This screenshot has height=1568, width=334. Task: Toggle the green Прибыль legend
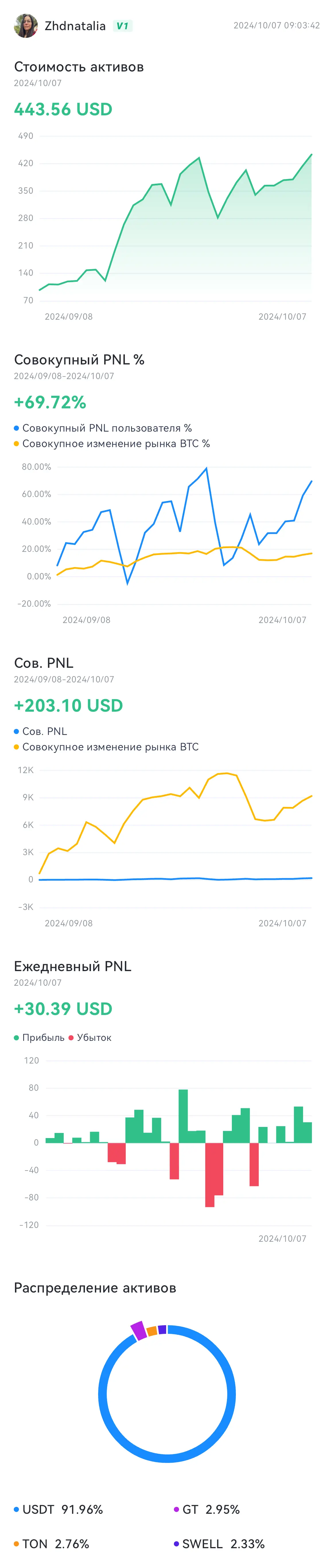(39, 1037)
